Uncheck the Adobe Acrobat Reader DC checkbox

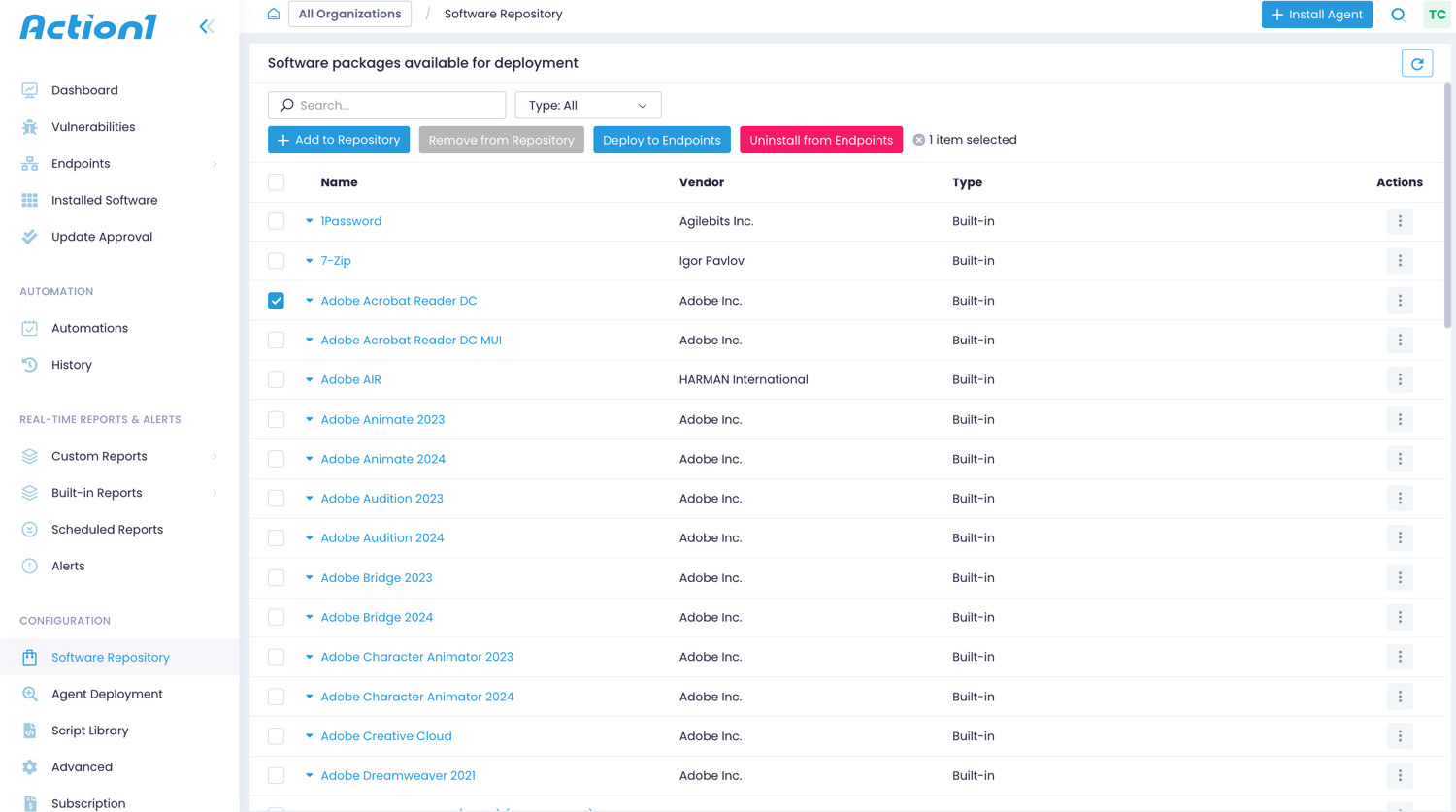277,301
